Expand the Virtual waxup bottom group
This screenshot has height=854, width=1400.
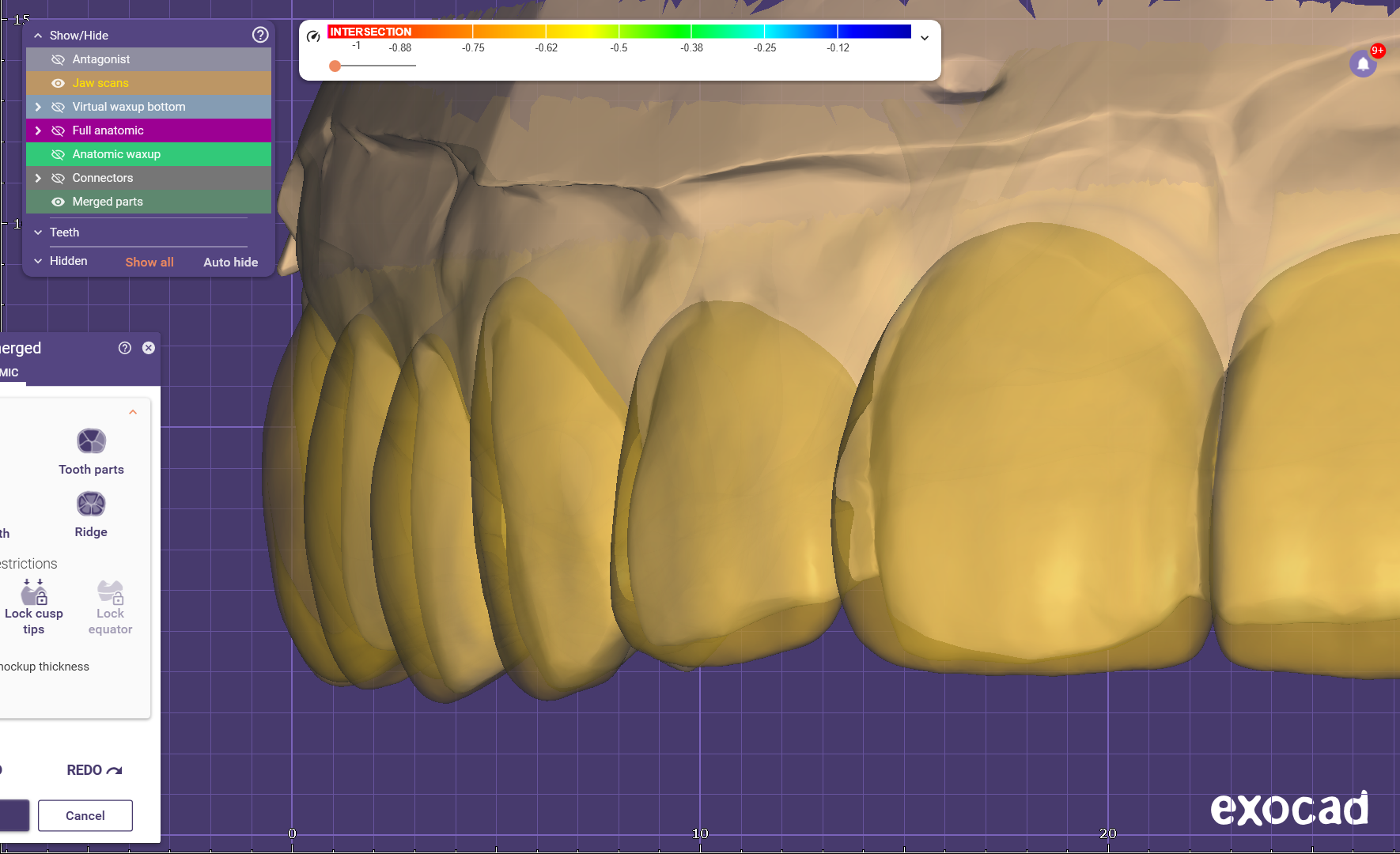(38, 107)
